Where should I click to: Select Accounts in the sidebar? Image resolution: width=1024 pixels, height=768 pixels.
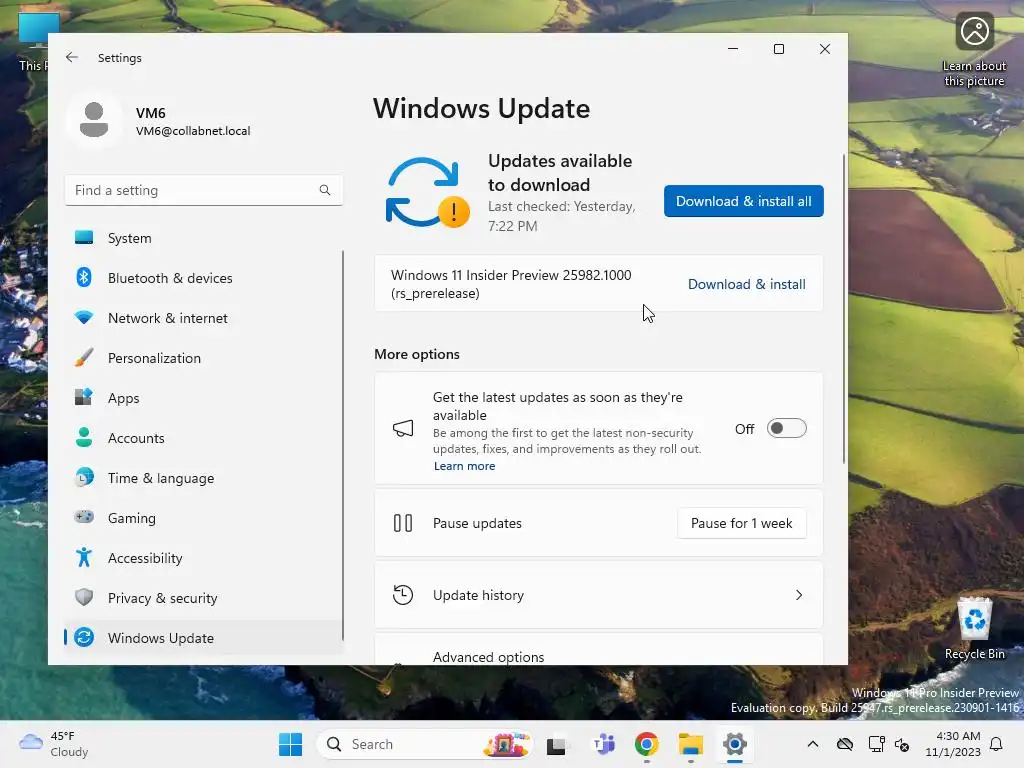click(x=204, y=438)
